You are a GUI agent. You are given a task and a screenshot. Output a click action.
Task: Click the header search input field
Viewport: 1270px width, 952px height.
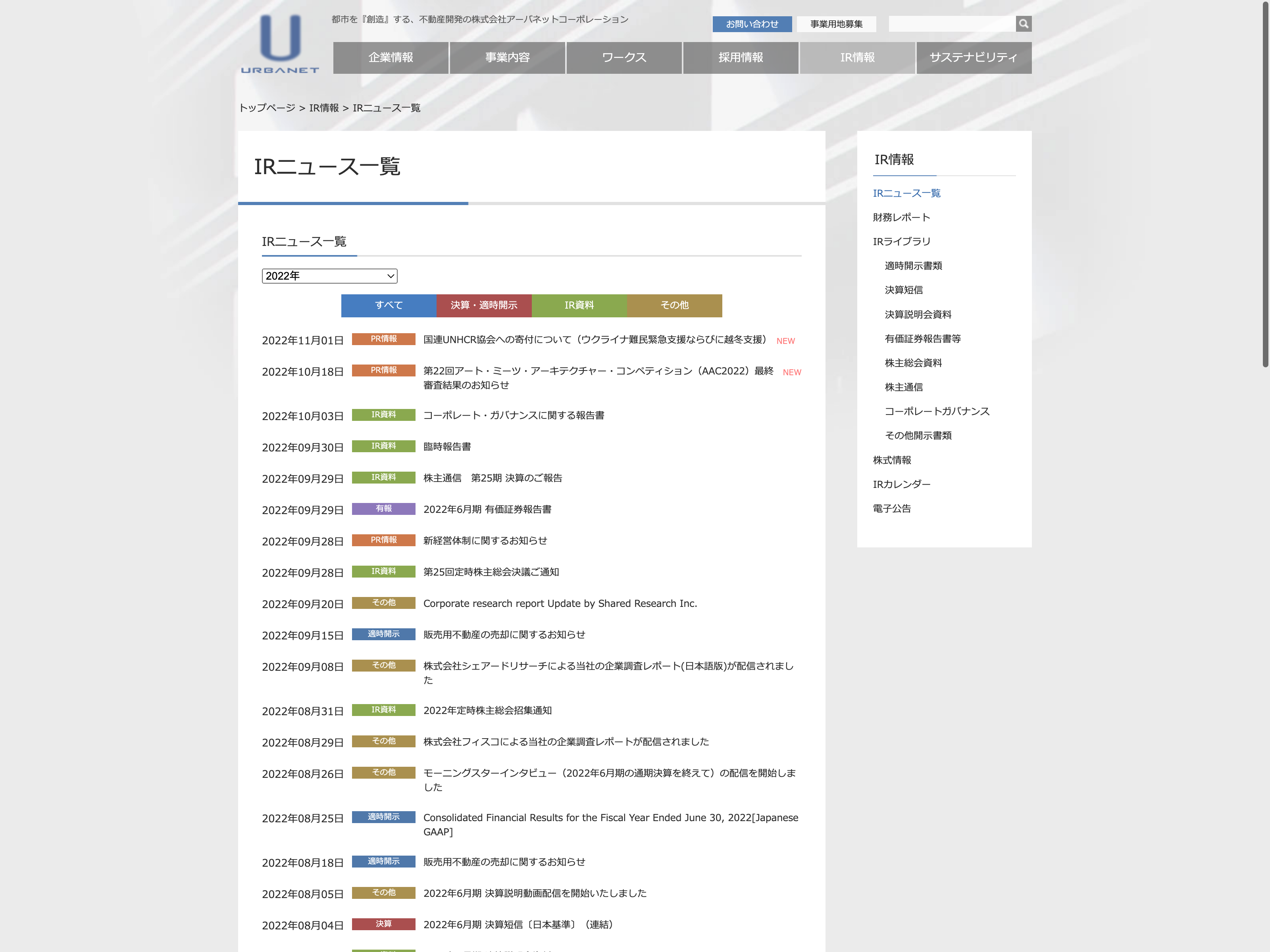click(951, 24)
